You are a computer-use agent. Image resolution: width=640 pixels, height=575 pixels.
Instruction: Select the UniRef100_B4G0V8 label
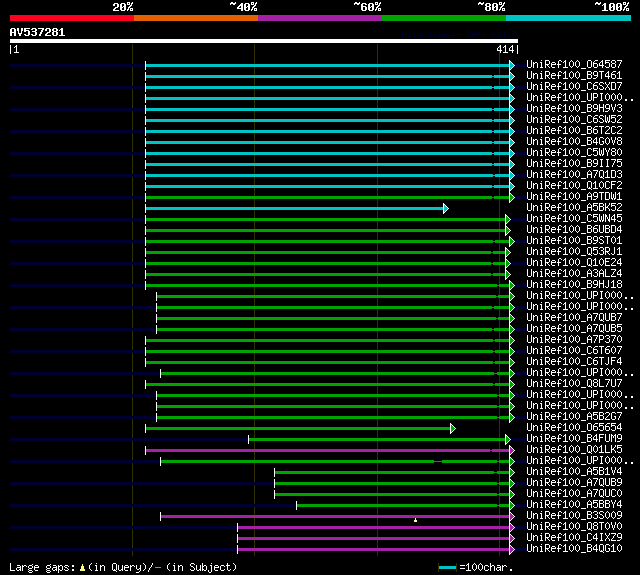pos(574,142)
